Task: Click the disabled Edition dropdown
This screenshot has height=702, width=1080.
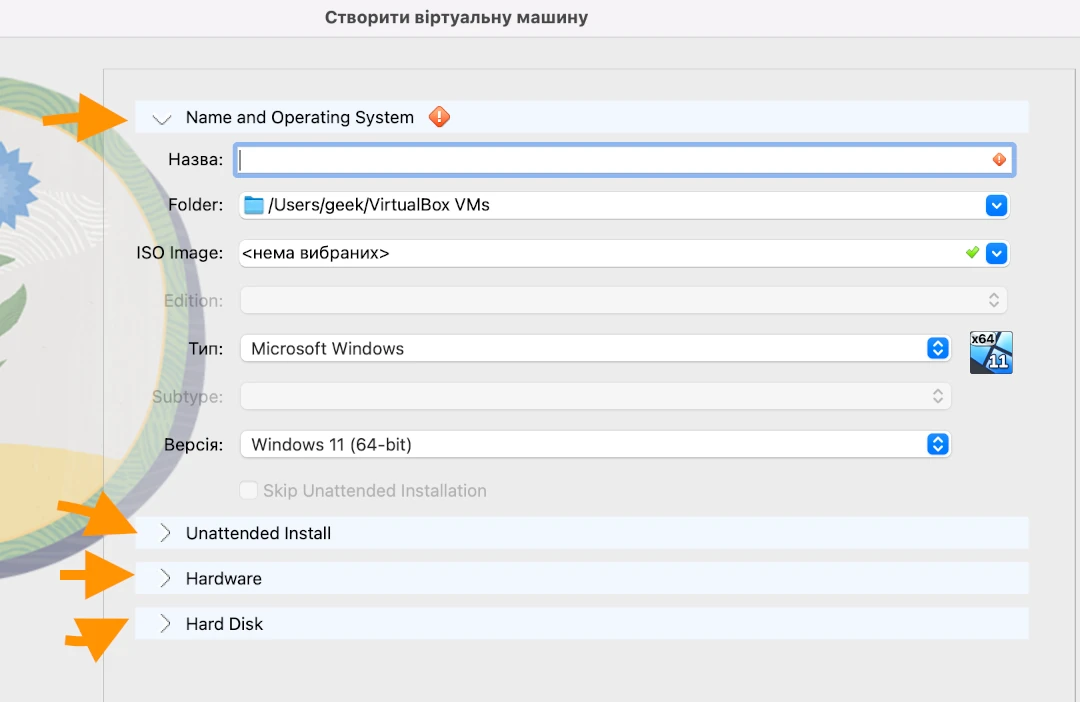Action: pos(623,300)
